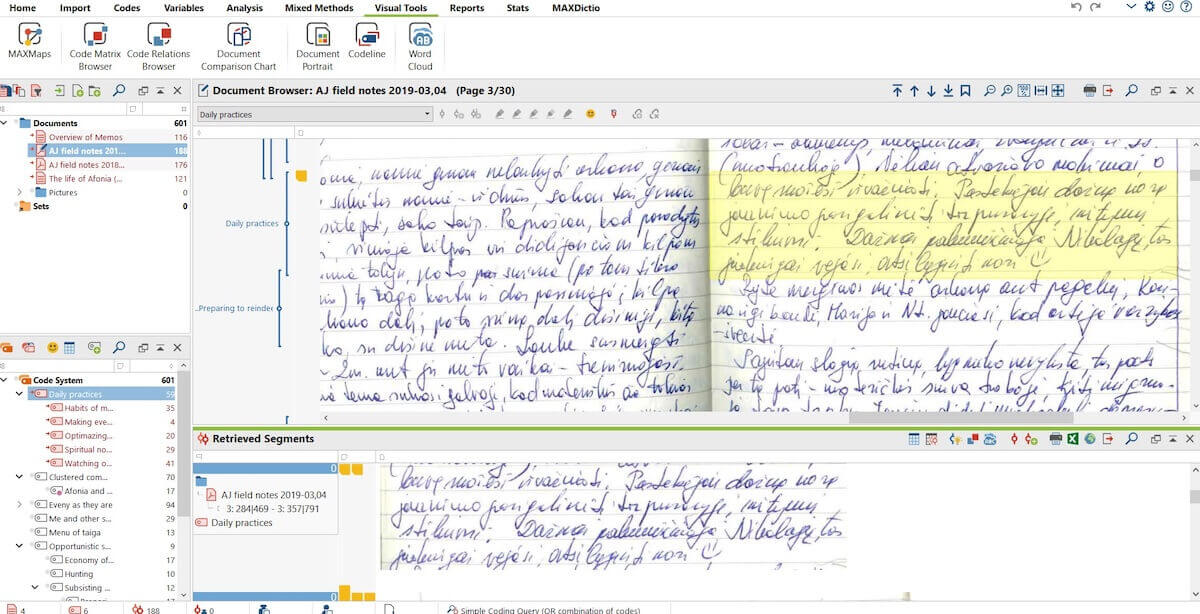Search in the Code System panel
Screen dimensions: 1200x614
tap(119, 348)
